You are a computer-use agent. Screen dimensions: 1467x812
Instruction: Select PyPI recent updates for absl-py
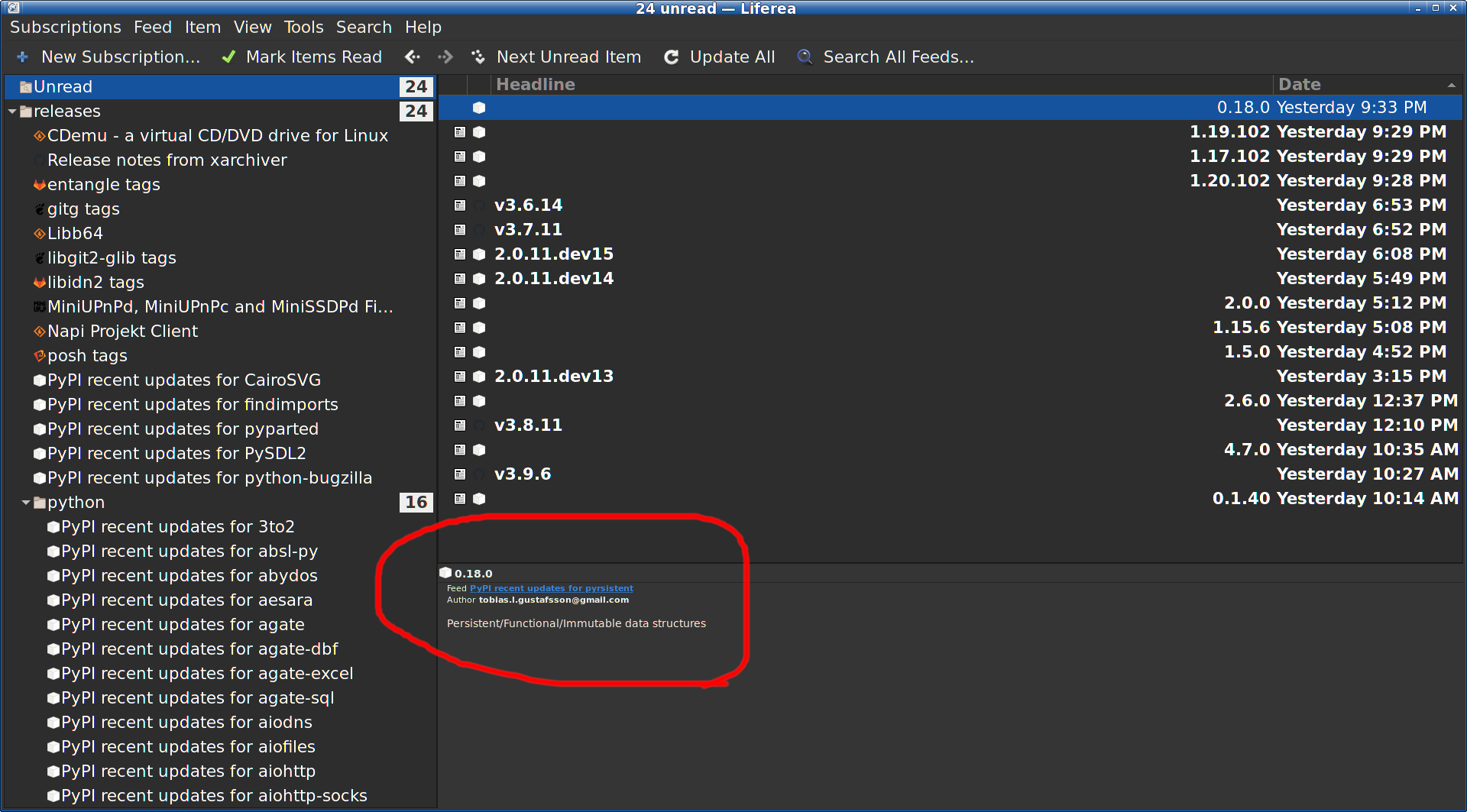(189, 552)
